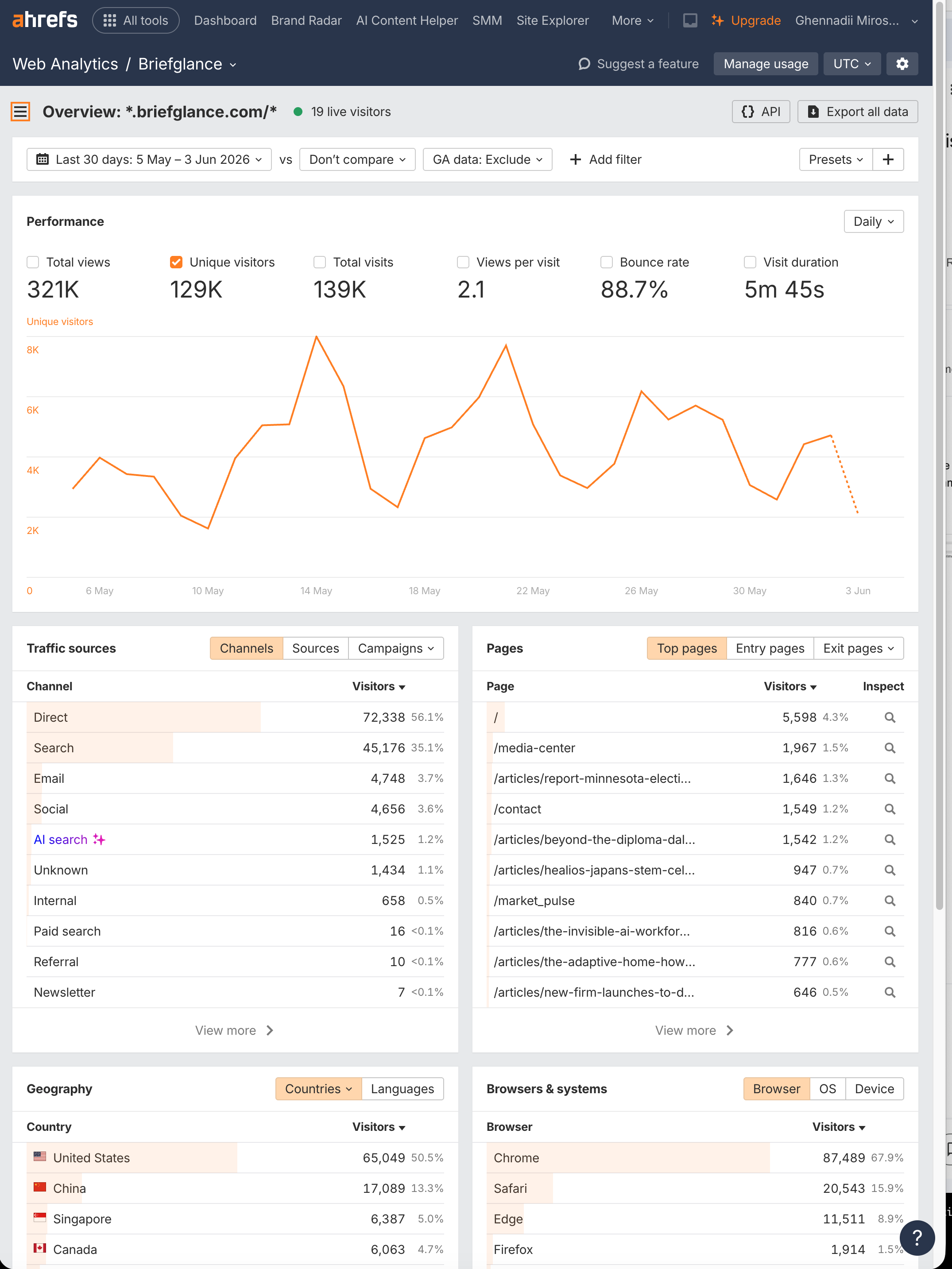Click the Singapore flag icon
Image resolution: width=952 pixels, height=1269 pixels.
point(39,1217)
